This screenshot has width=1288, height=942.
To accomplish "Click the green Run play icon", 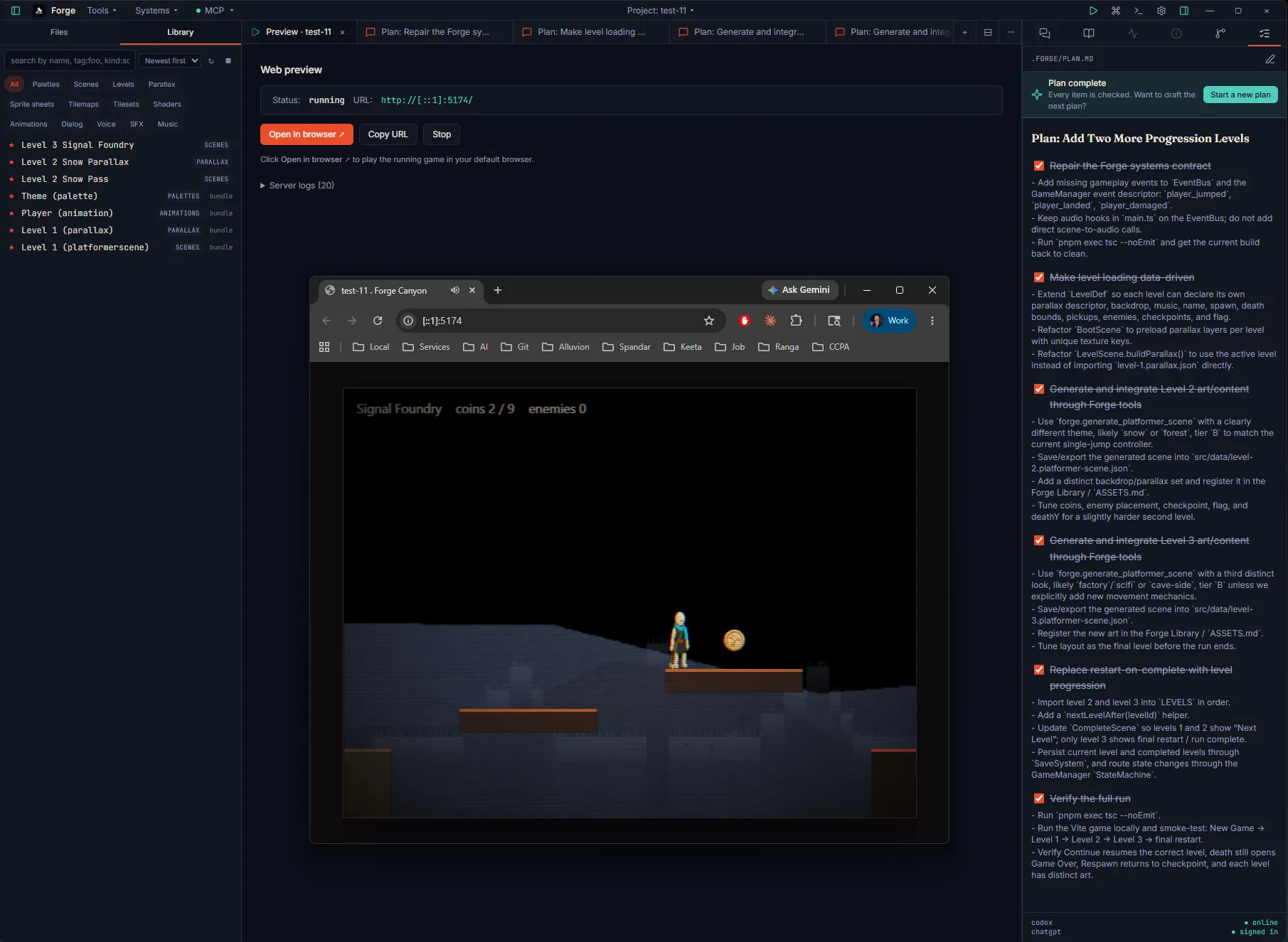I will pos(1093,11).
